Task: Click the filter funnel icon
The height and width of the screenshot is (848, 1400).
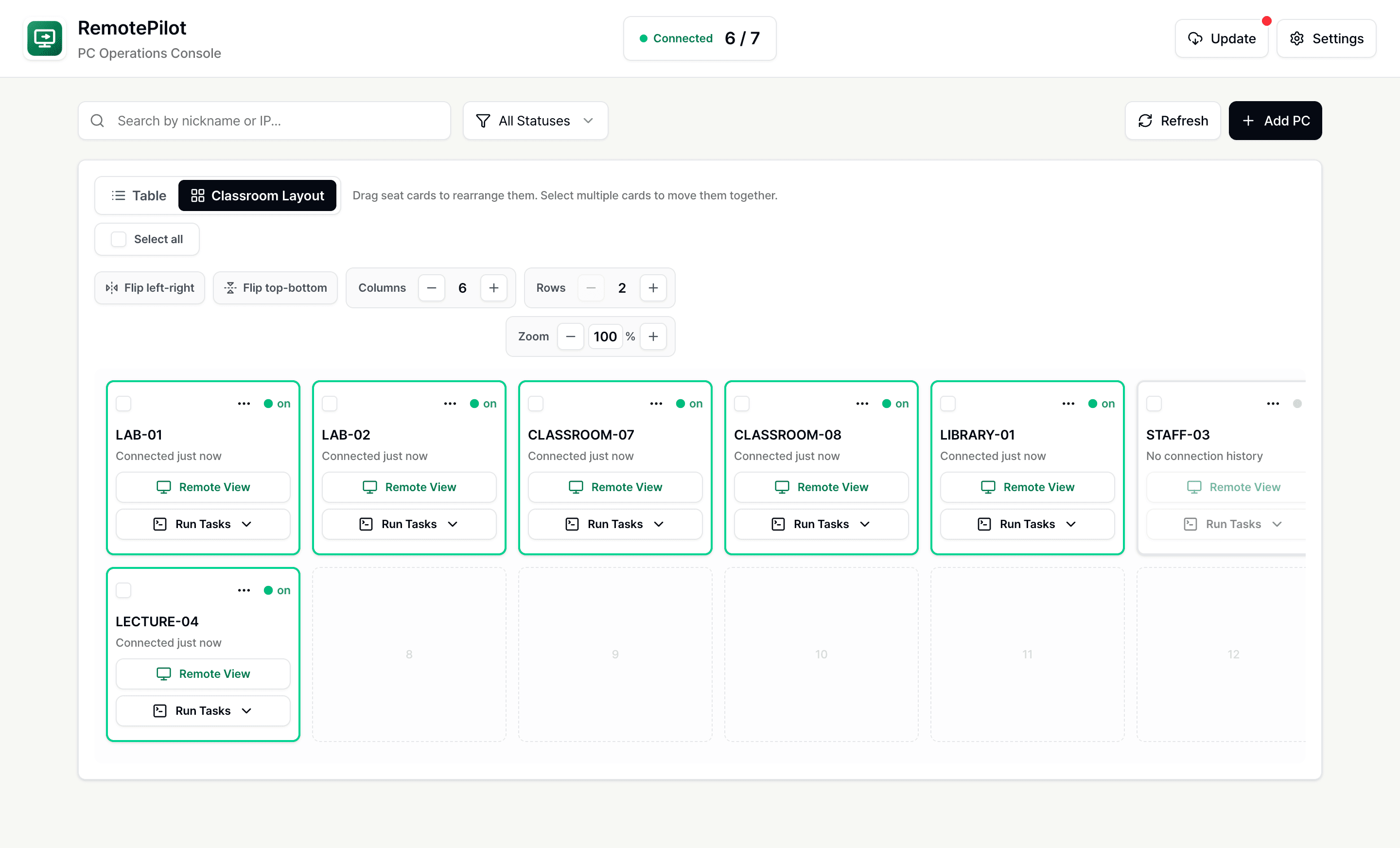Action: [x=483, y=121]
